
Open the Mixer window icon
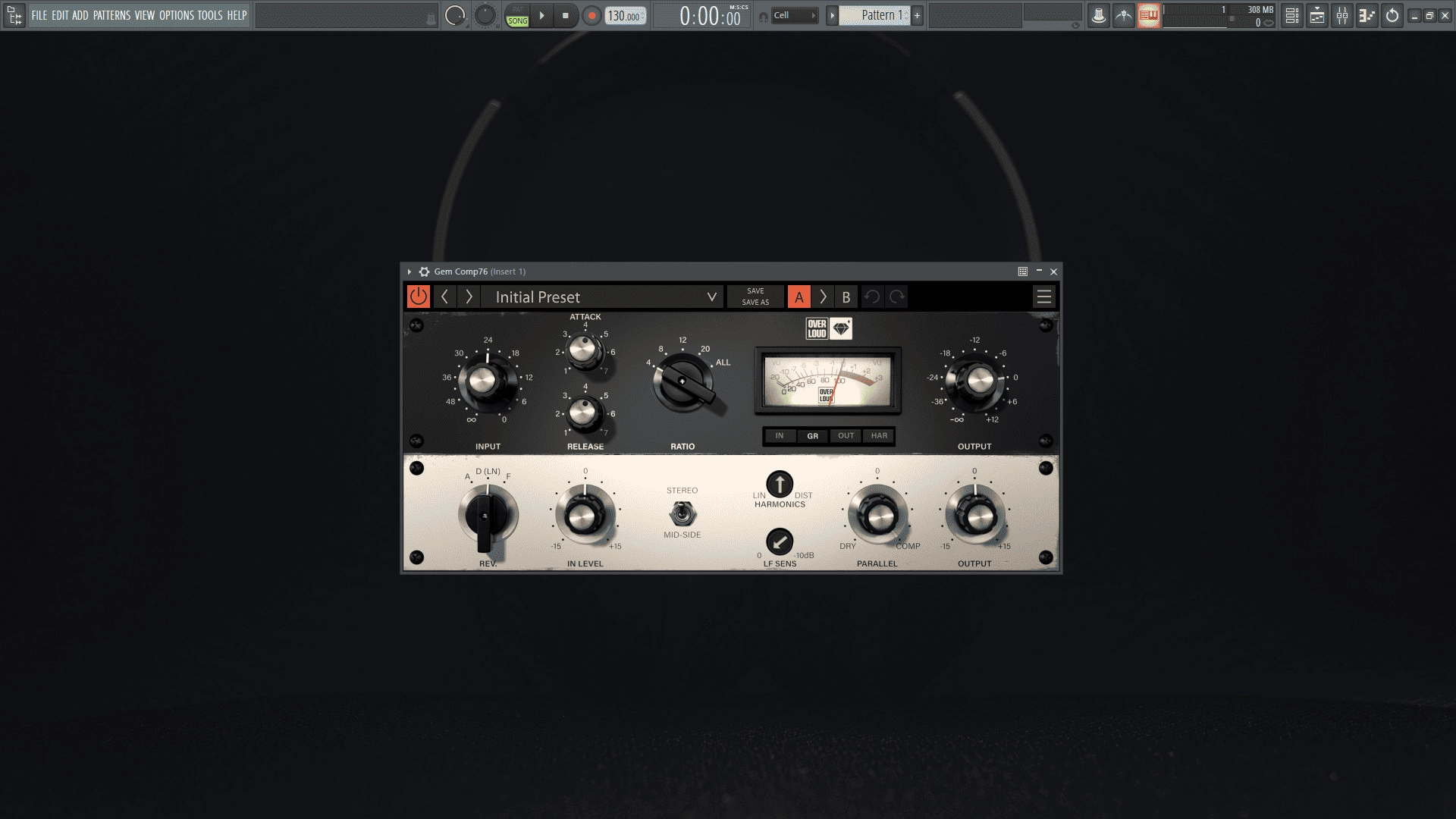[x=1342, y=15]
